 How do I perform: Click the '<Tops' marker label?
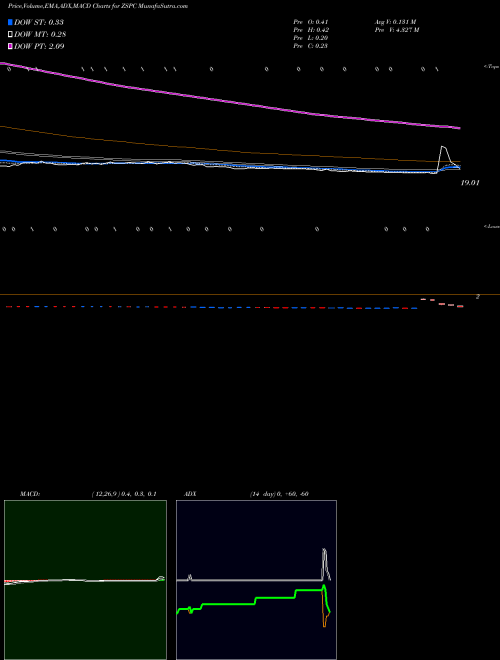point(492,67)
